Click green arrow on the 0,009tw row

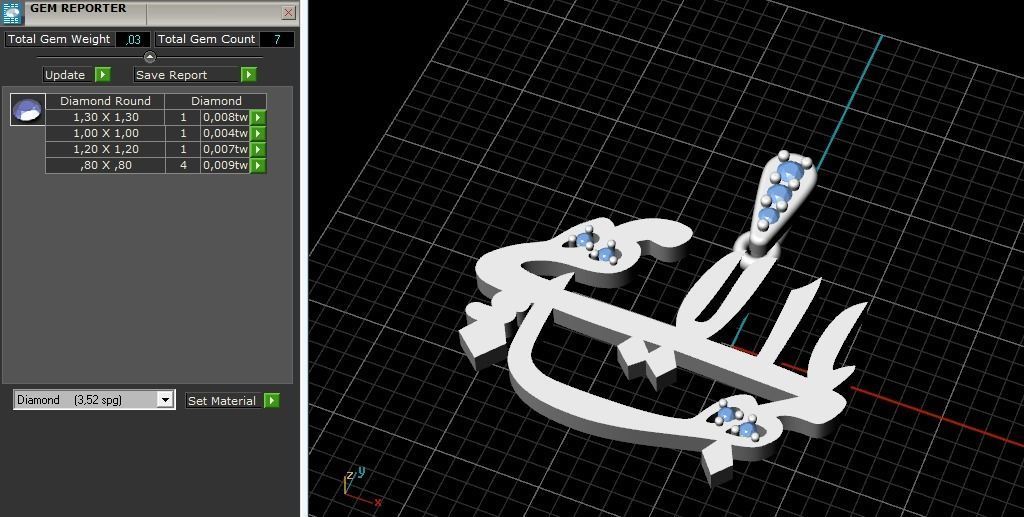pyautogui.click(x=258, y=165)
